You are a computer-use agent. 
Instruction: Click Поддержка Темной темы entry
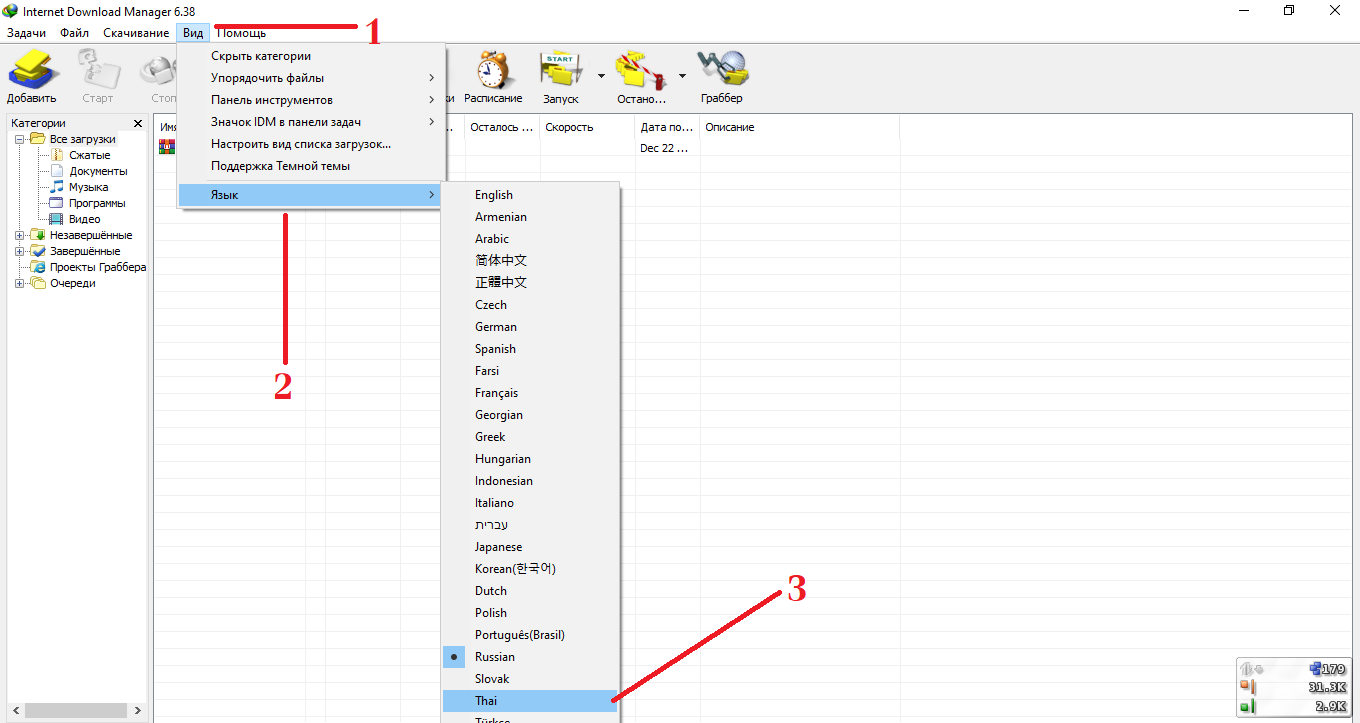click(311, 166)
